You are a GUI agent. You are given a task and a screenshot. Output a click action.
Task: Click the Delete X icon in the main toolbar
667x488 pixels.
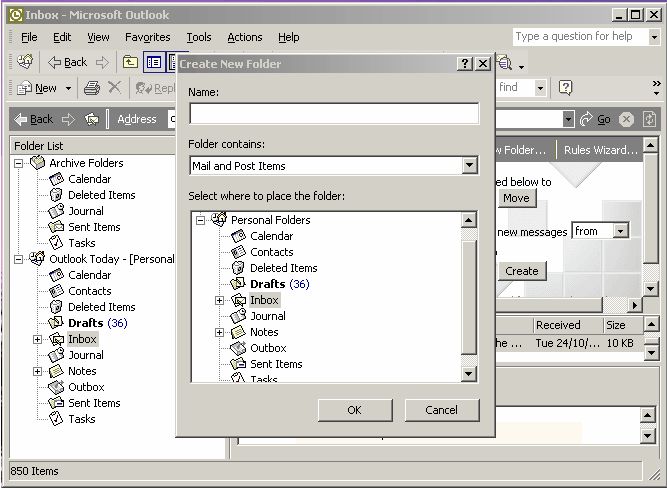tap(114, 88)
